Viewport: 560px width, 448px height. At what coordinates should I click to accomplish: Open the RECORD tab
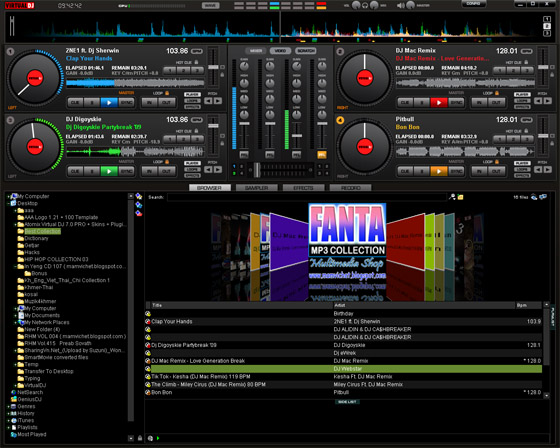351,188
